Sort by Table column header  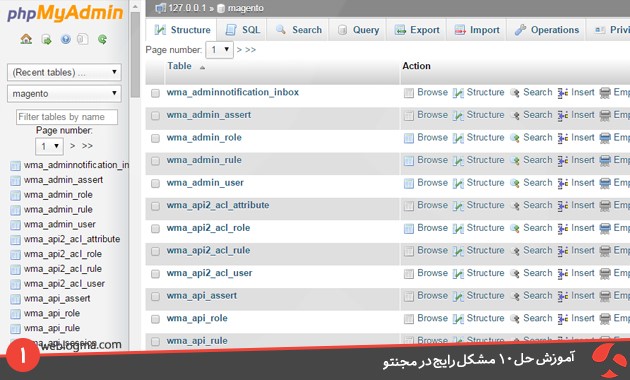point(179,66)
